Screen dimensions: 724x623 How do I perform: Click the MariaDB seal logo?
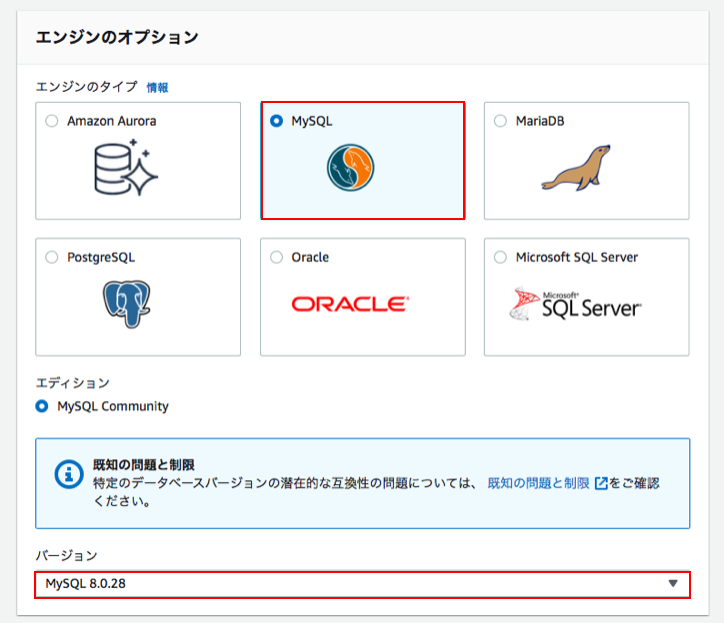pos(576,168)
